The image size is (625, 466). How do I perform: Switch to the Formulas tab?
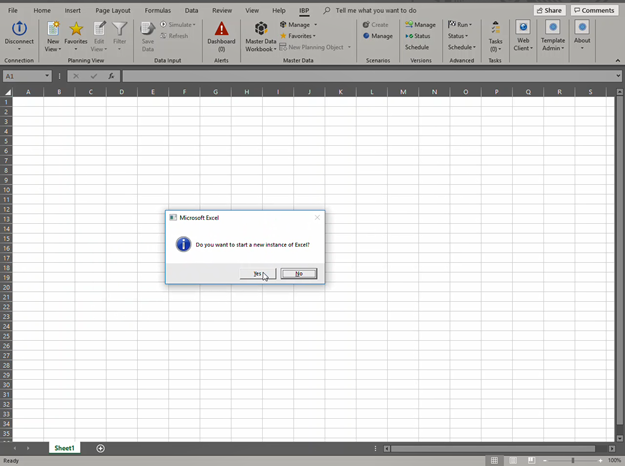pyautogui.click(x=157, y=10)
